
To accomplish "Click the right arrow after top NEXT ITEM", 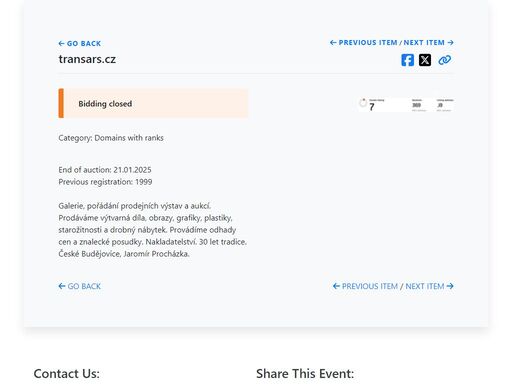I will 450,42.
